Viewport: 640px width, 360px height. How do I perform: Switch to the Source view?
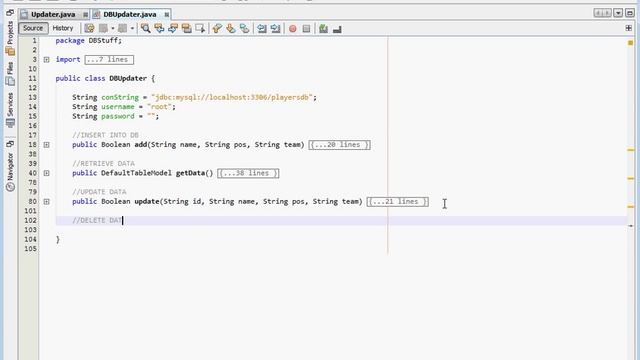pos(33,28)
